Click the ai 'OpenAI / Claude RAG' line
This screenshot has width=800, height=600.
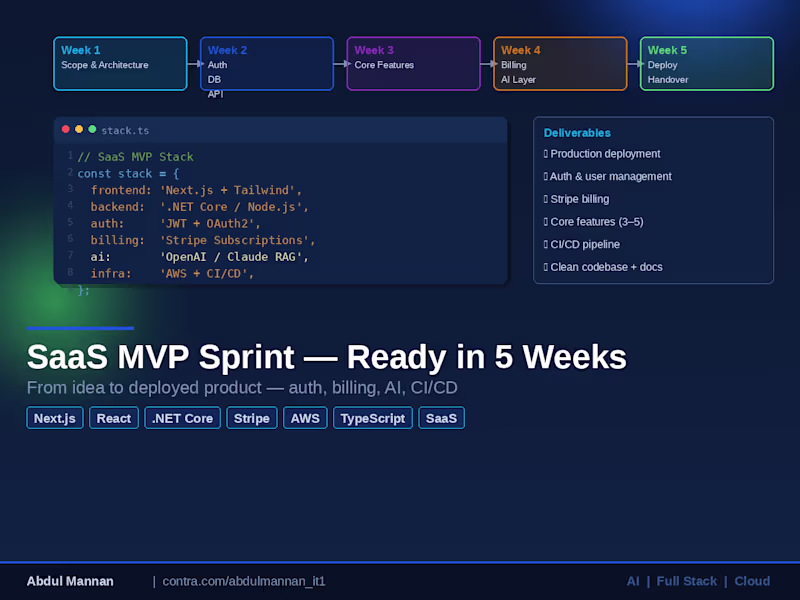(x=199, y=257)
